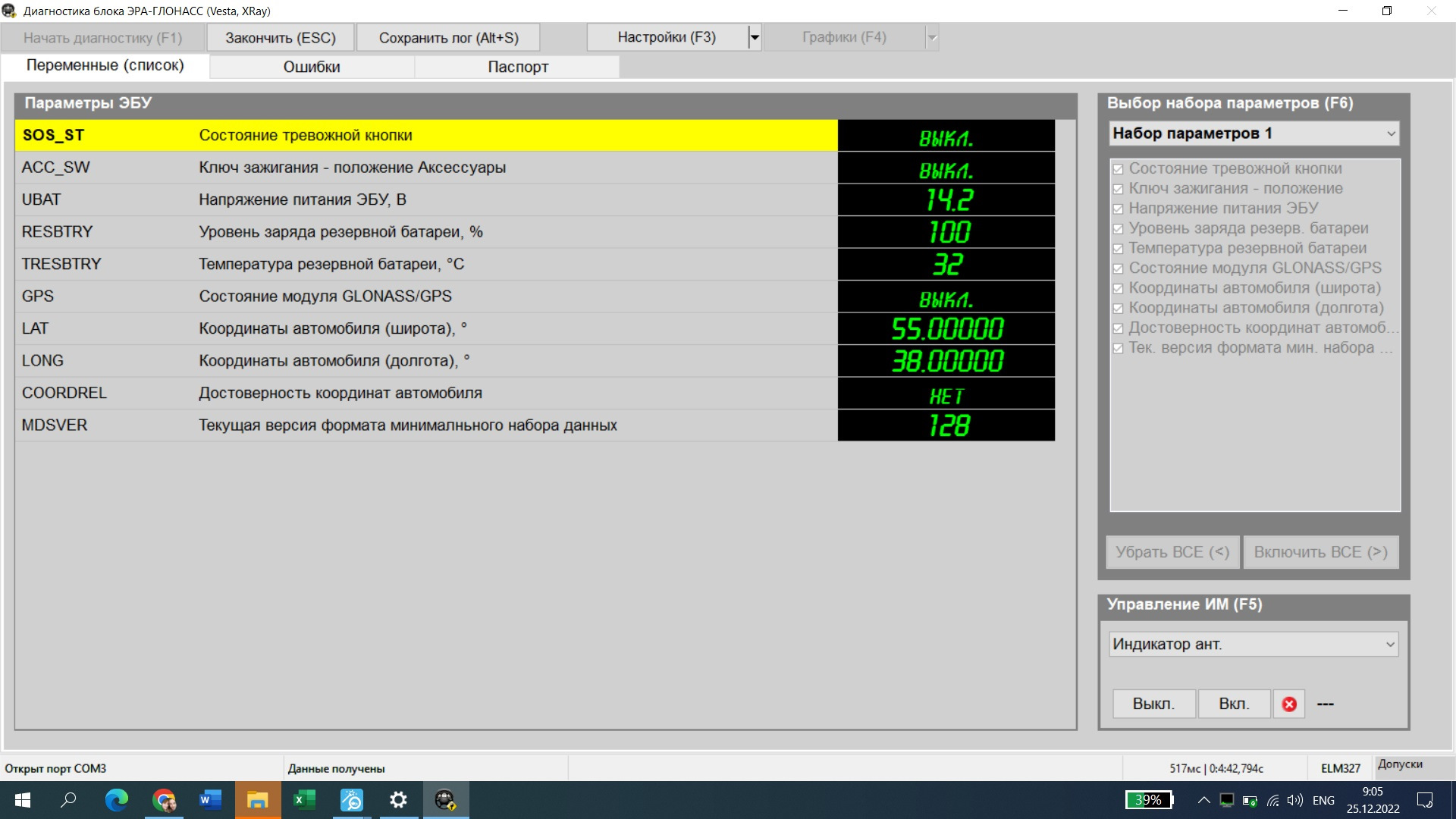The image size is (1456, 819).
Task: Select the UBAT voltage row
Action: click(535, 199)
